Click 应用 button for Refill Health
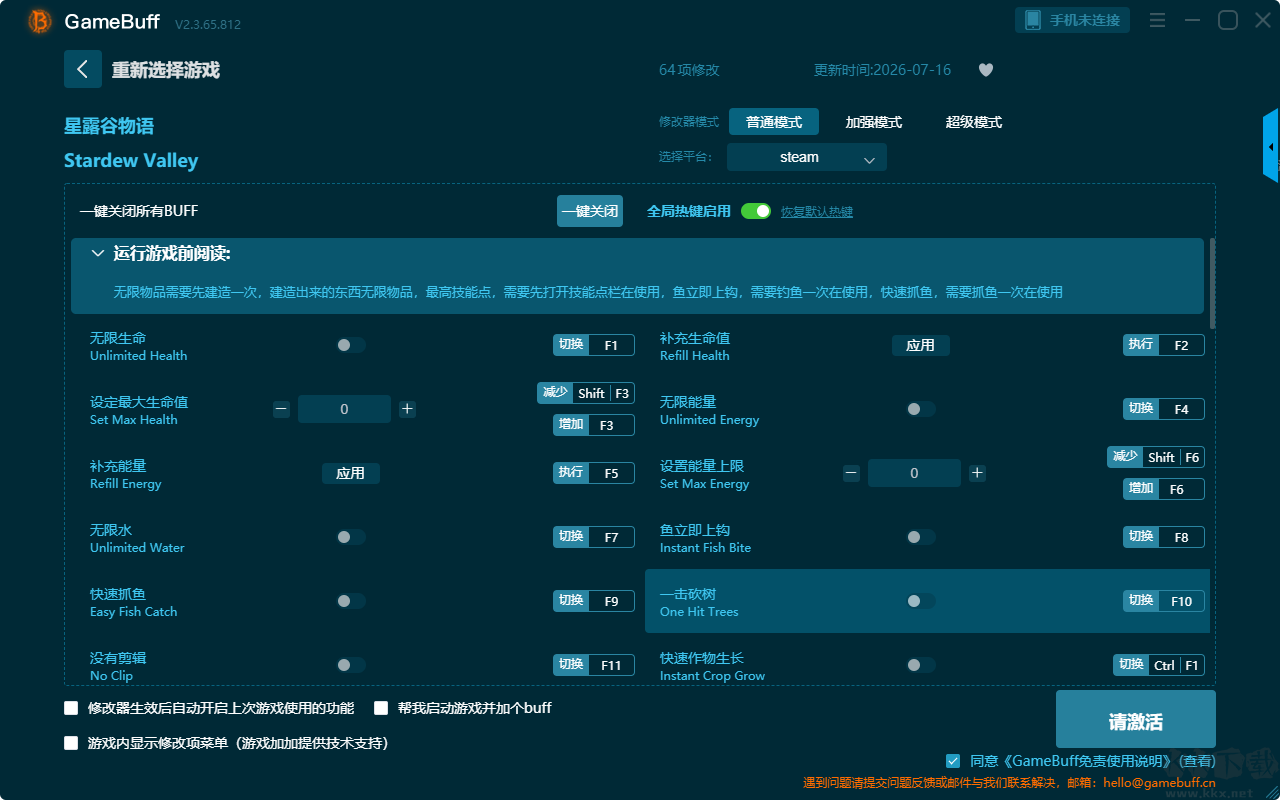This screenshot has width=1280, height=800. pos(921,345)
